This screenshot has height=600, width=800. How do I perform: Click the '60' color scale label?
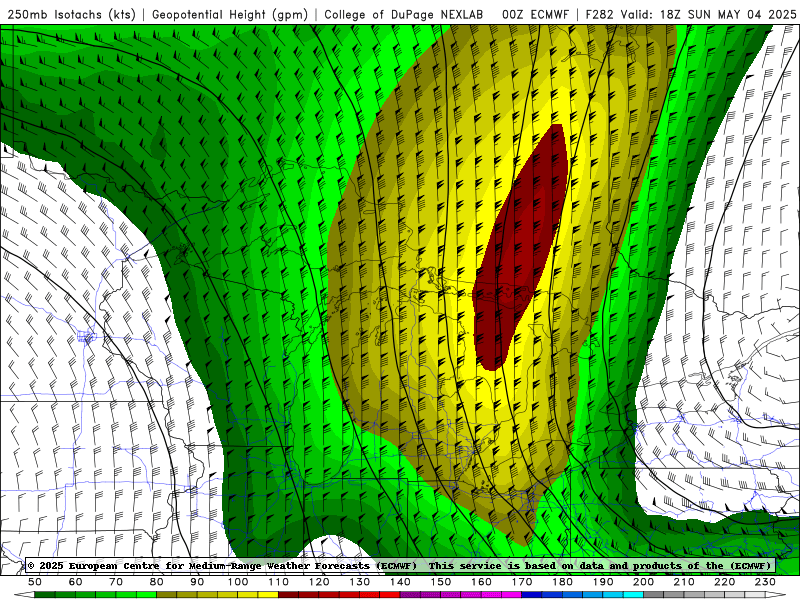tap(76, 582)
